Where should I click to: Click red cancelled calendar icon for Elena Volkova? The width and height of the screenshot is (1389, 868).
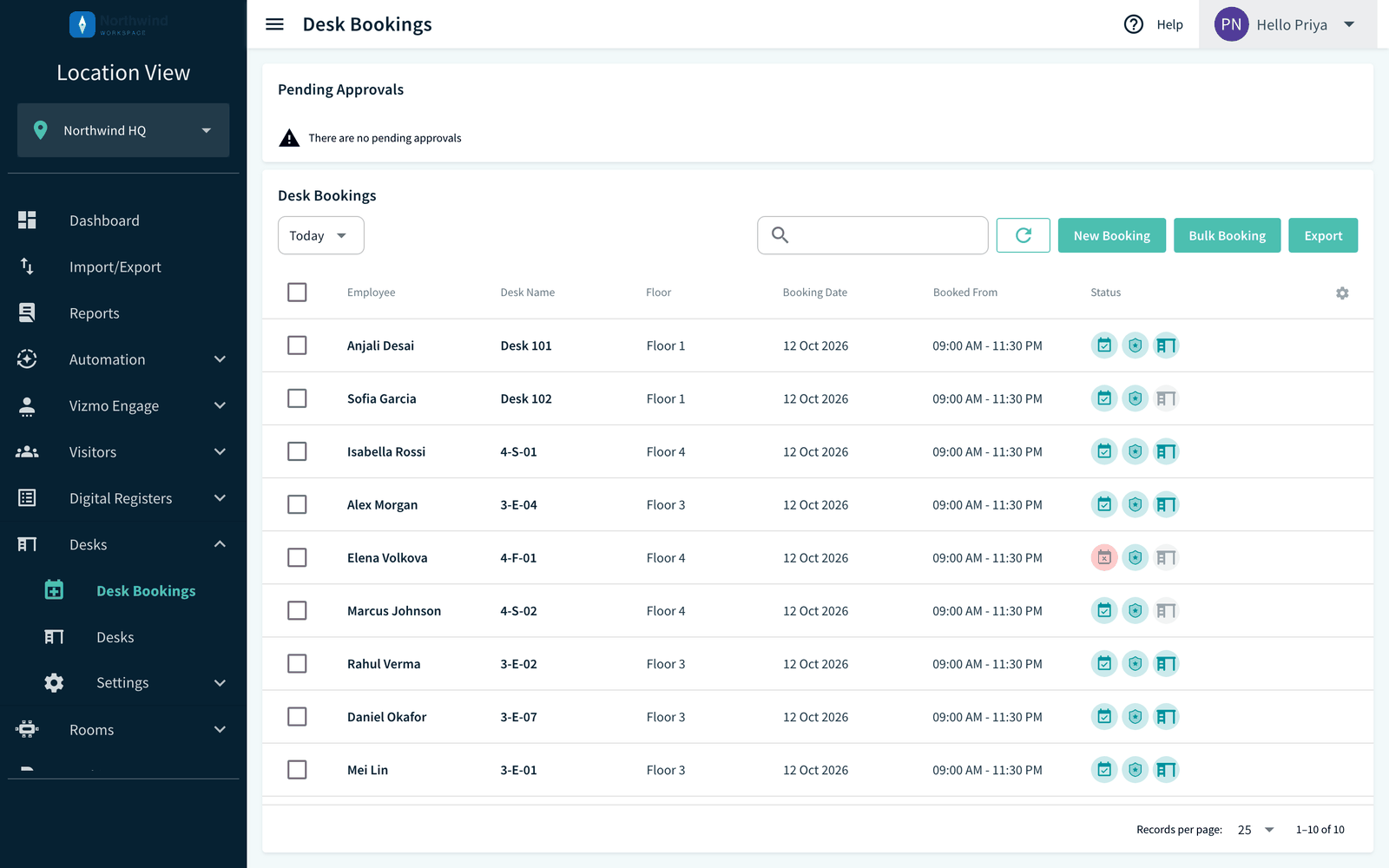point(1104,557)
